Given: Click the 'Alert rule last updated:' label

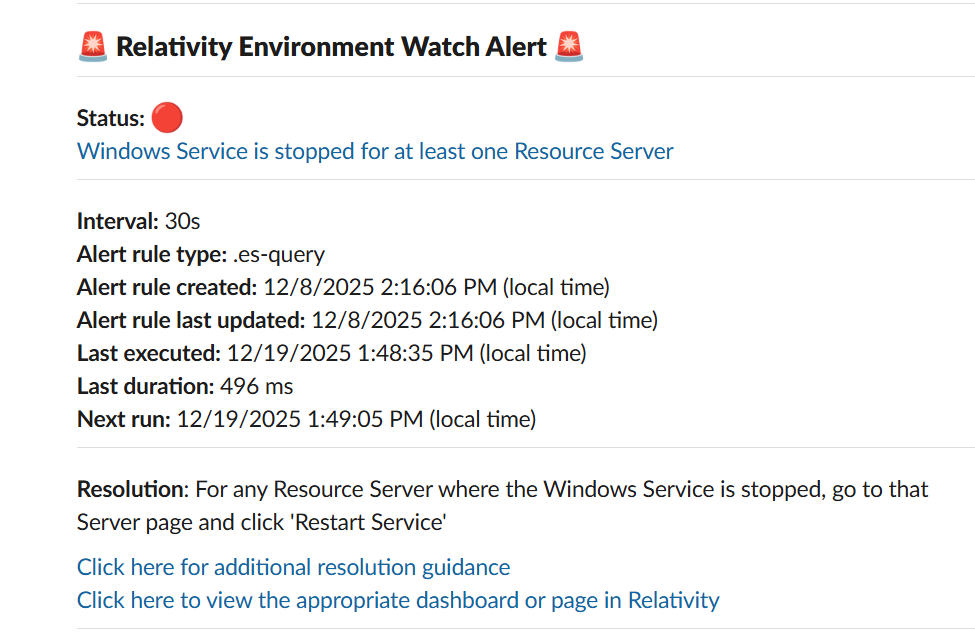Looking at the screenshot, I should click(191, 320).
